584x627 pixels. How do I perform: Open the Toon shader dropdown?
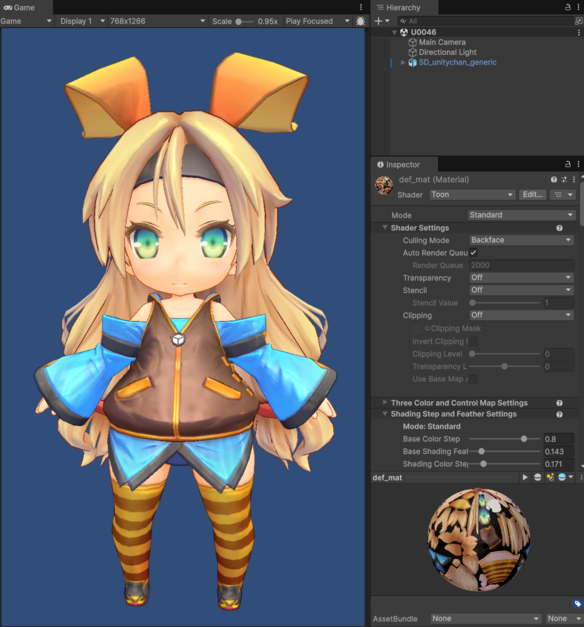click(x=472, y=195)
